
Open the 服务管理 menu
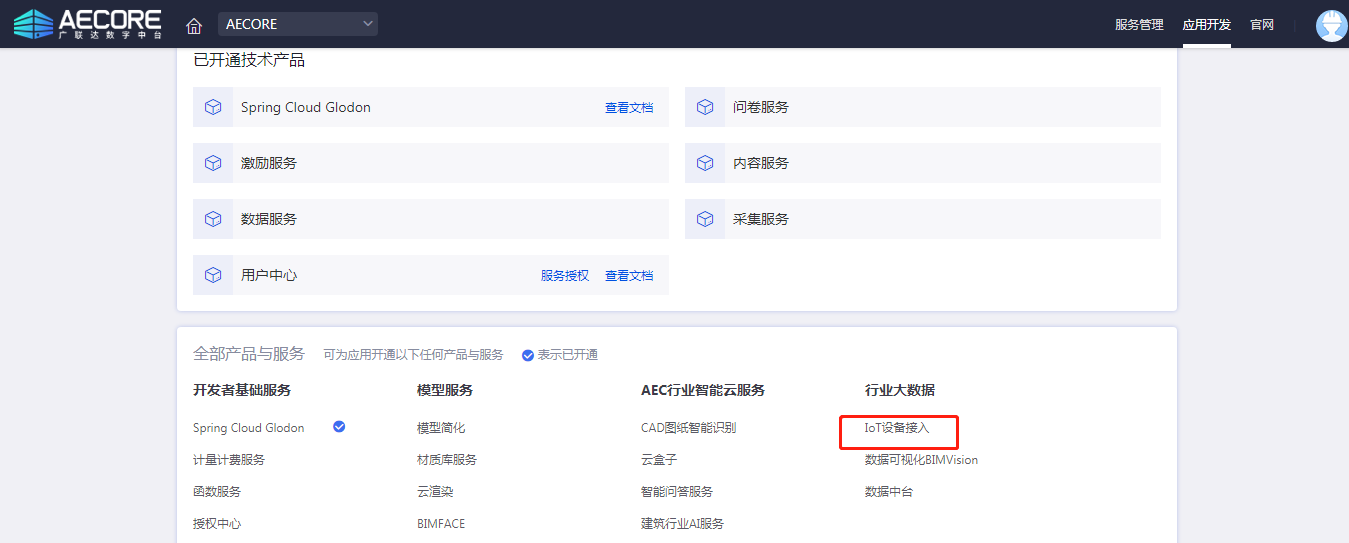1139,25
